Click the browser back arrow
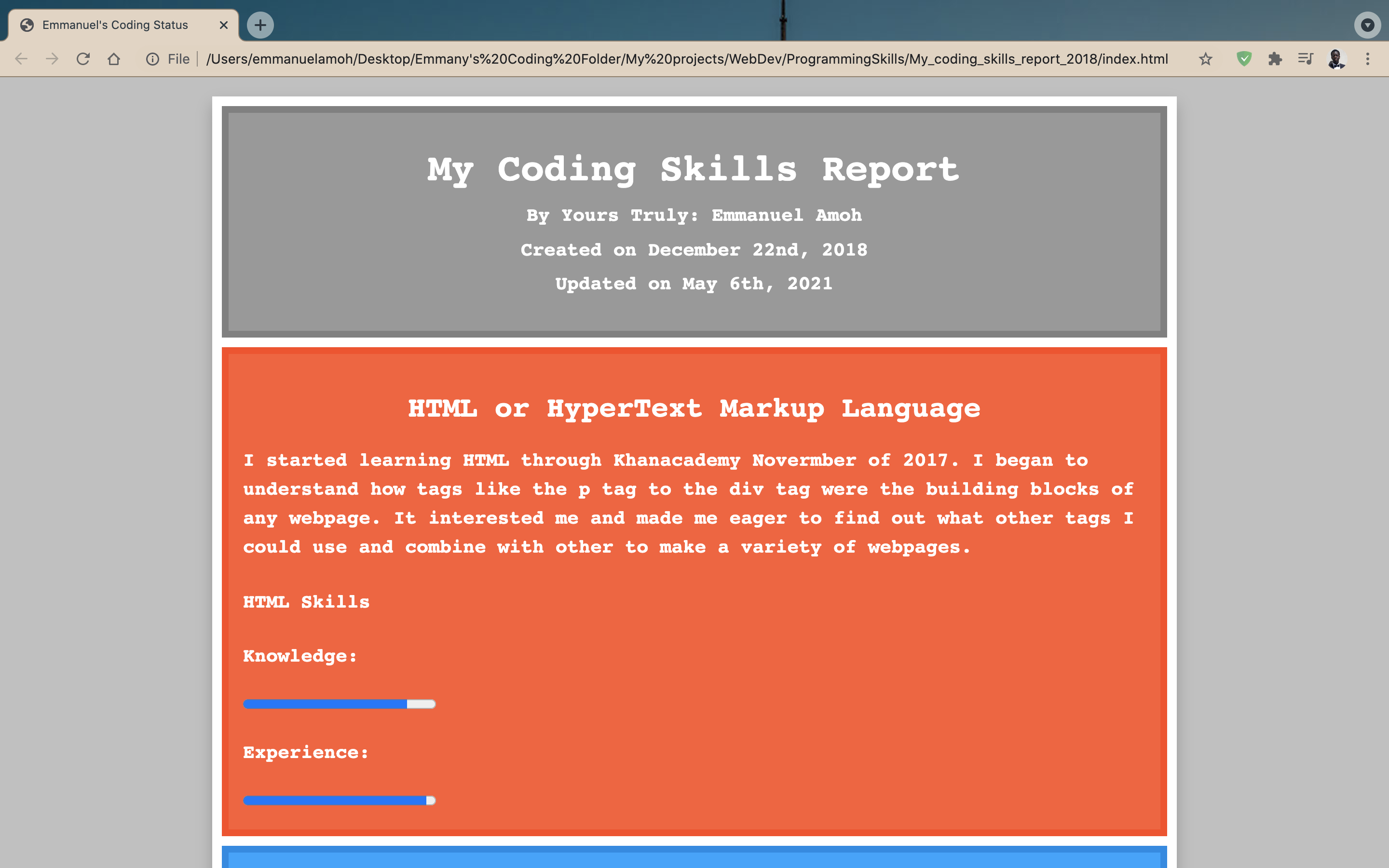 21,58
